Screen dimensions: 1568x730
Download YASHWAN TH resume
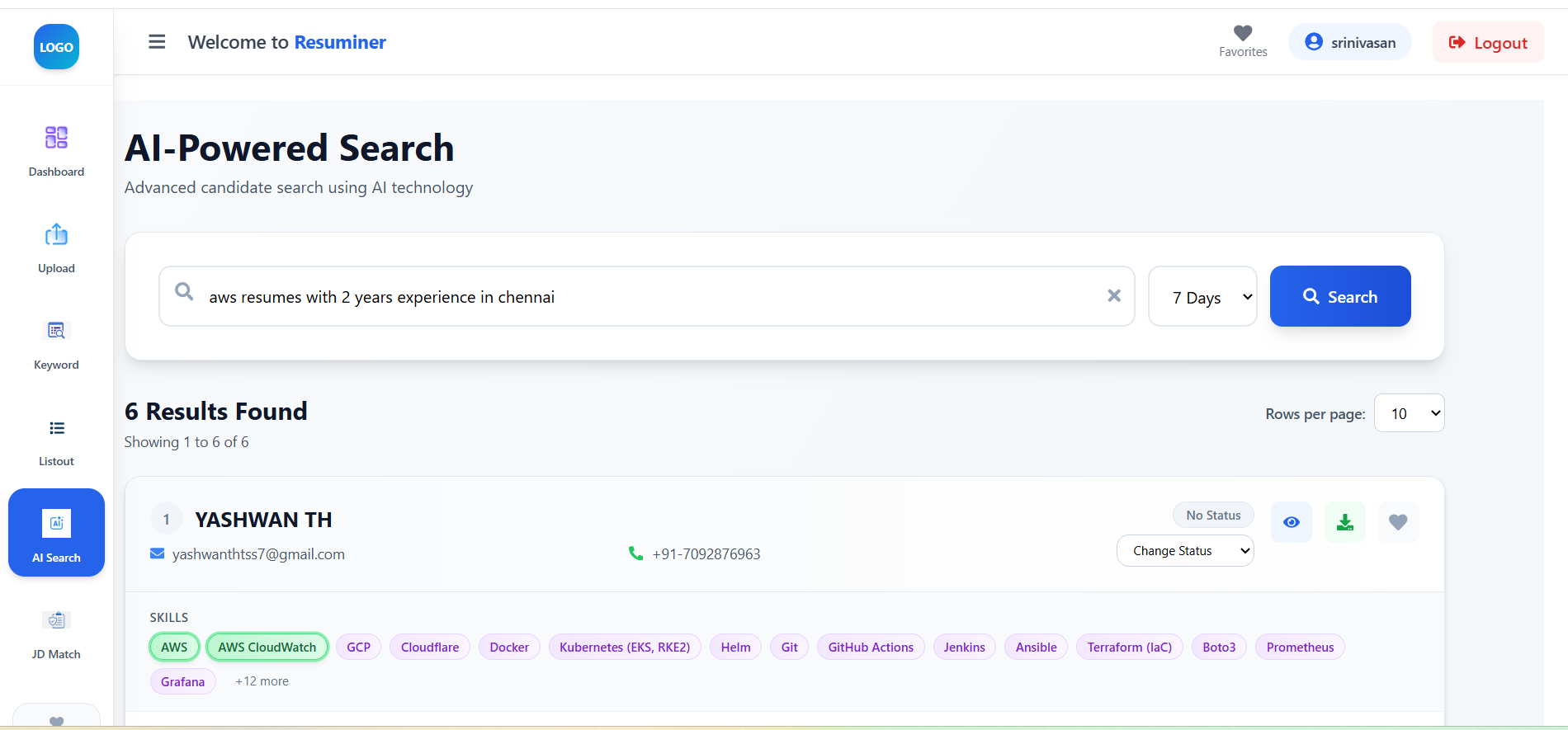click(x=1345, y=522)
